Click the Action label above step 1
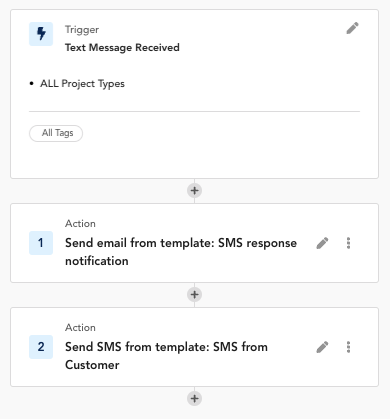The width and height of the screenshot is (390, 419). 80,223
